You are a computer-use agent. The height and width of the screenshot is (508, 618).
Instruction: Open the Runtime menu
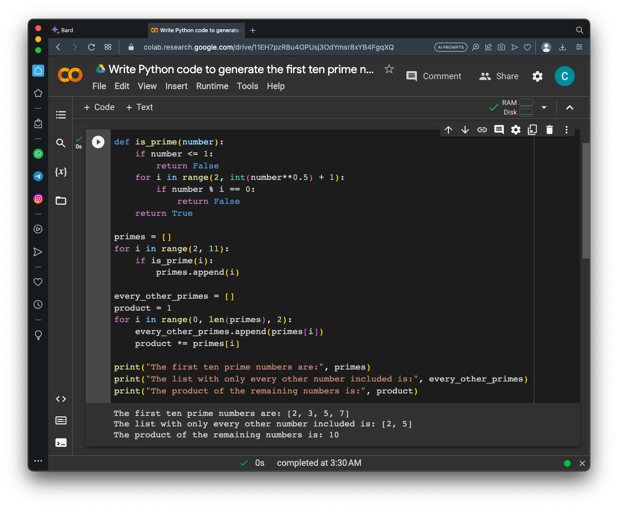[212, 87]
